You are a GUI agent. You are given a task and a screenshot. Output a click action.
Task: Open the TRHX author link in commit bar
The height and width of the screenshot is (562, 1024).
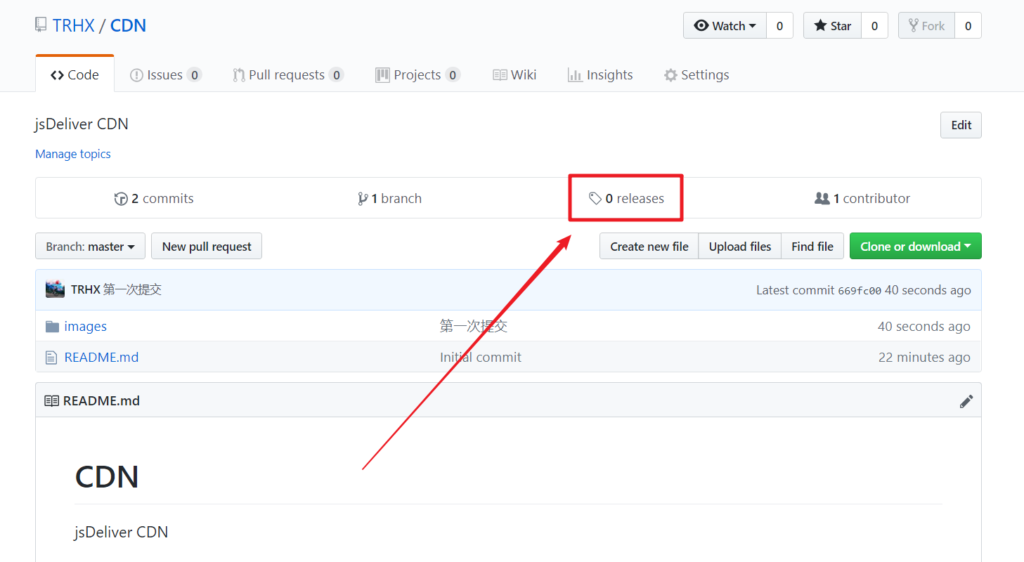click(x=85, y=289)
